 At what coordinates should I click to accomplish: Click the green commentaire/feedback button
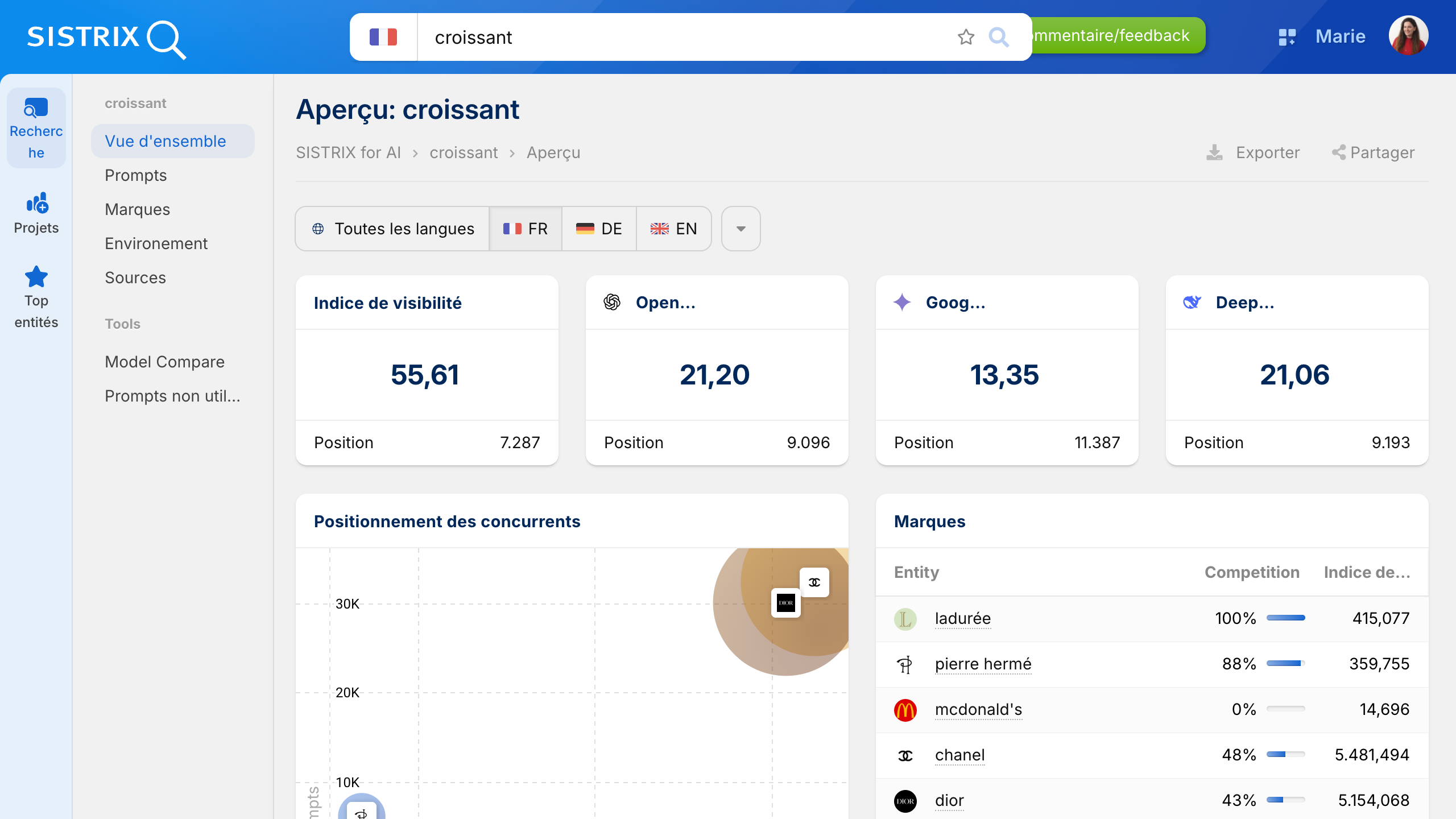1118,35
